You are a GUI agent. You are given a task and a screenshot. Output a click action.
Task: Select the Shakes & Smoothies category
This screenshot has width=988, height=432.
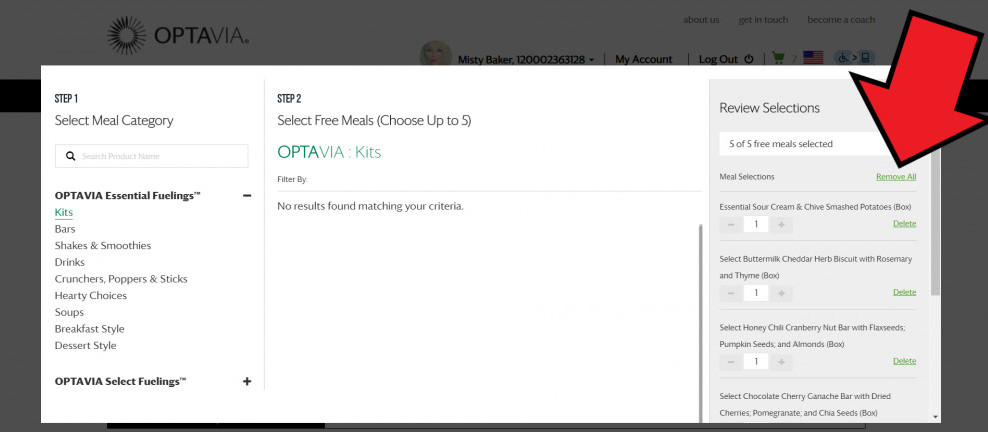(x=103, y=246)
